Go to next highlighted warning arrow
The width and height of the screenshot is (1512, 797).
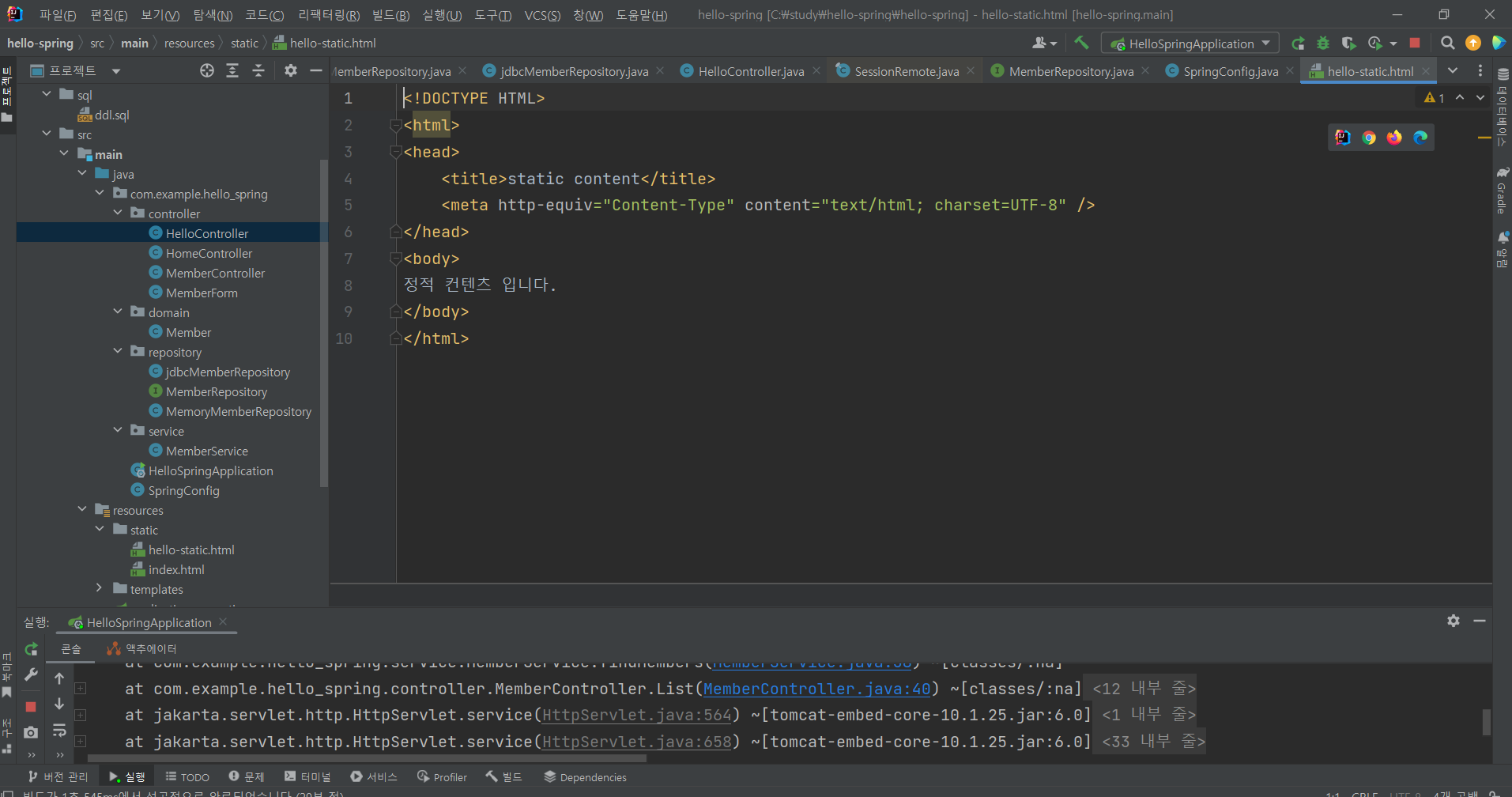pyautogui.click(x=1480, y=97)
